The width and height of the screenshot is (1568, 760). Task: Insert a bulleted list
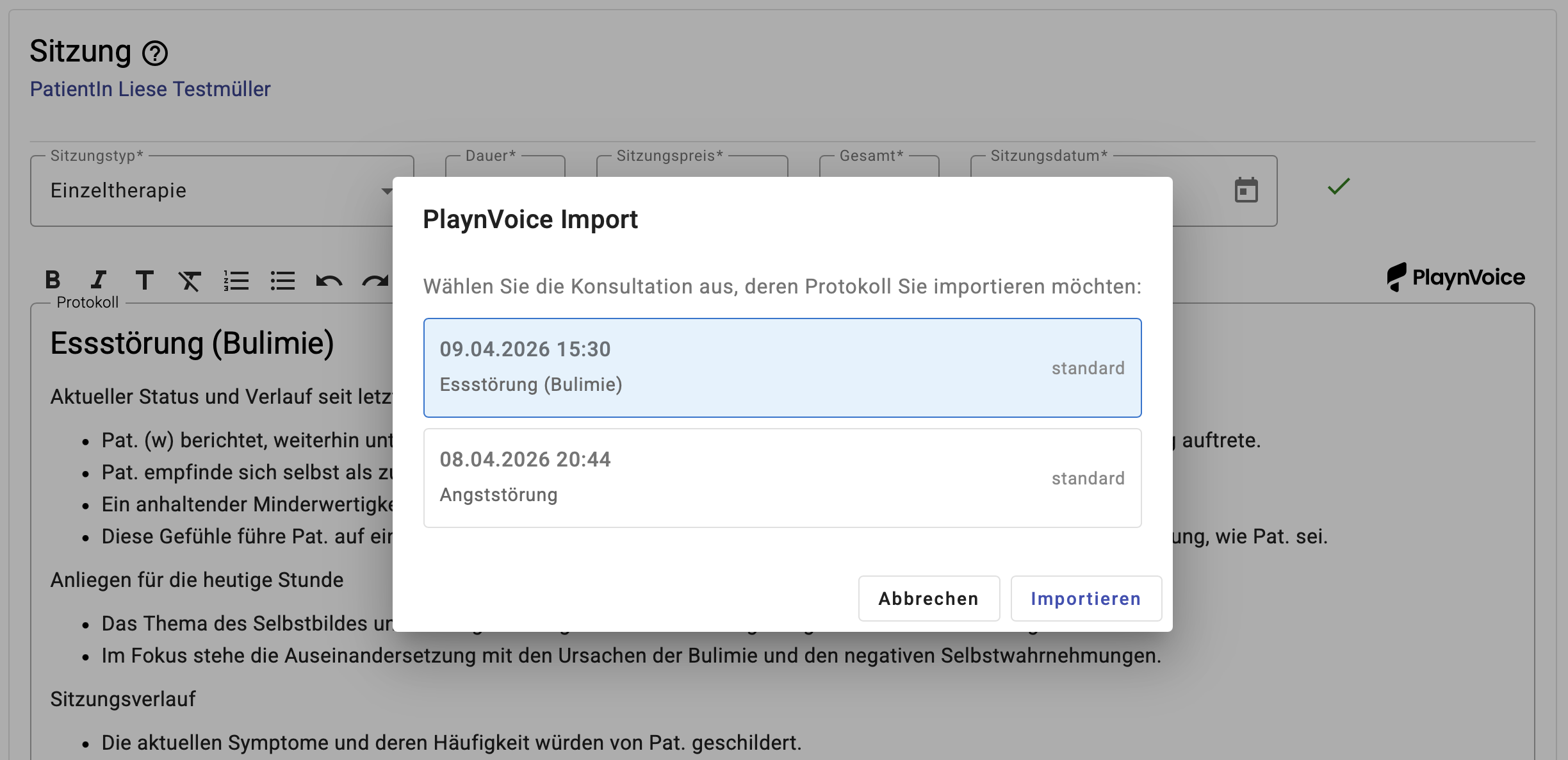point(282,280)
